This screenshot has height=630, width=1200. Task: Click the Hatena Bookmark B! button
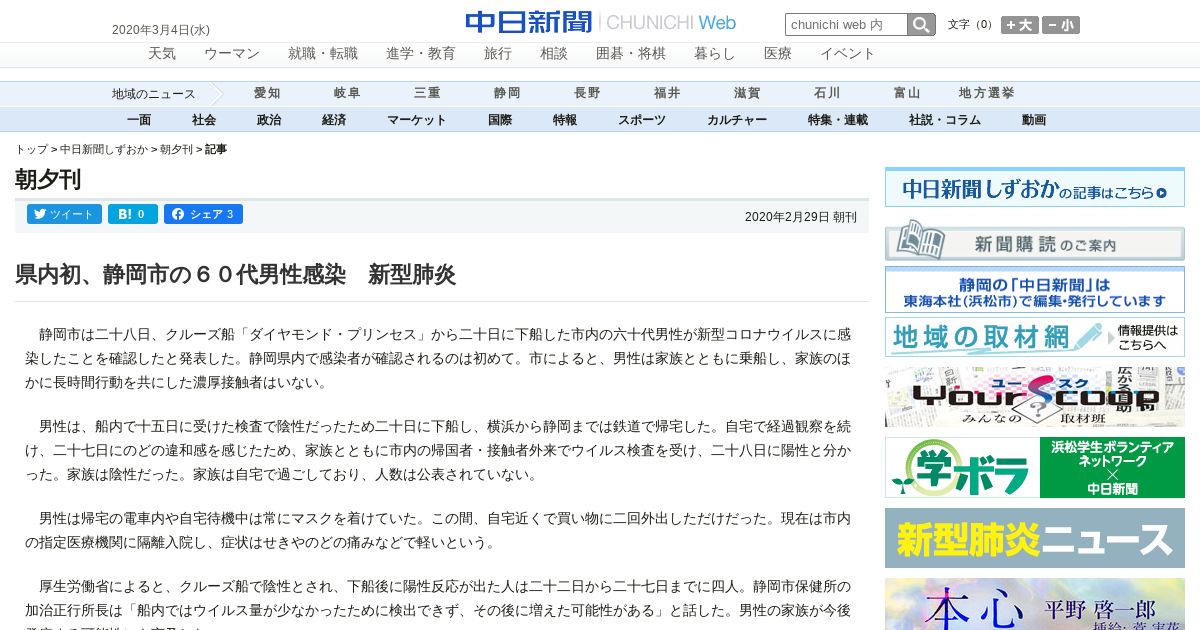[x=132, y=214]
